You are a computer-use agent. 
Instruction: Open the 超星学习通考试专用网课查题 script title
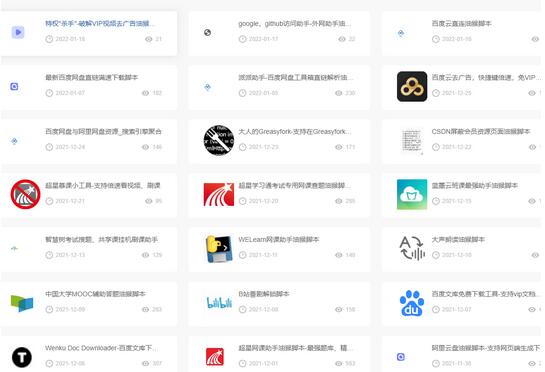tap(294, 186)
